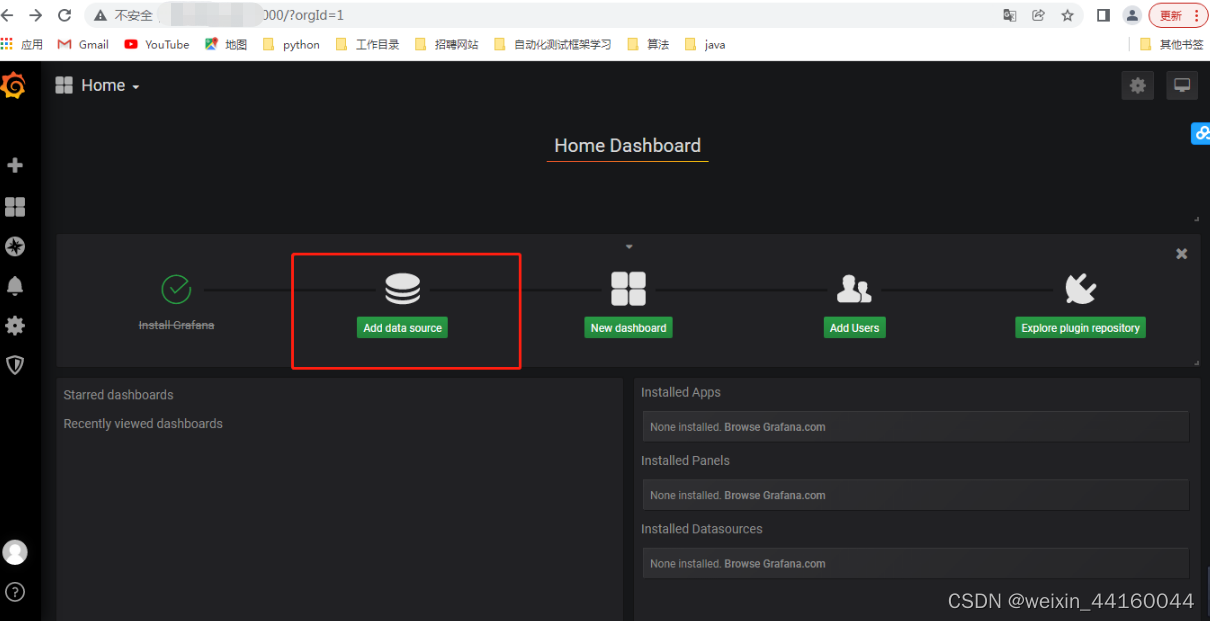Open the translate page icon
Image resolution: width=1210 pixels, height=621 pixels.
click(x=1010, y=15)
